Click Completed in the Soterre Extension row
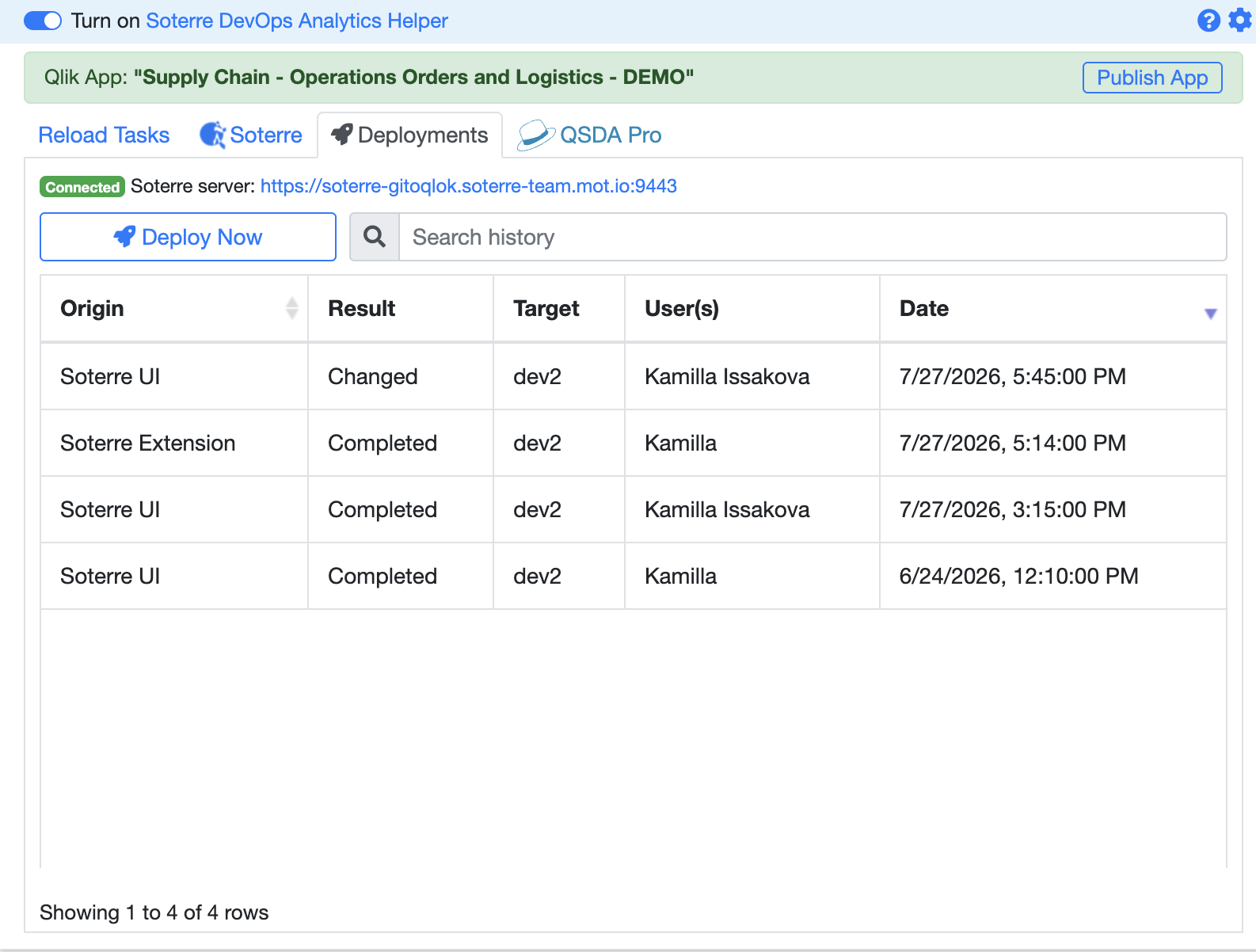1256x952 pixels. (383, 444)
